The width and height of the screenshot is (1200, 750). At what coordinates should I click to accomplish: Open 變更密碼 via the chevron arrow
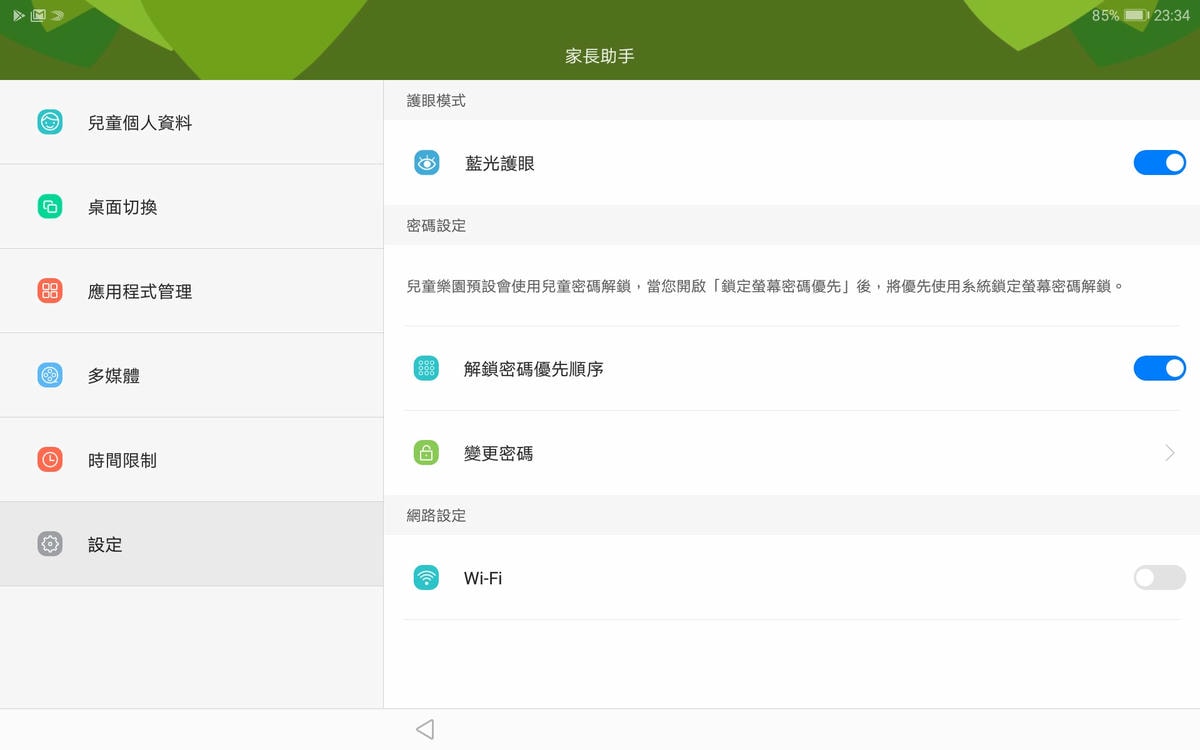(1170, 453)
